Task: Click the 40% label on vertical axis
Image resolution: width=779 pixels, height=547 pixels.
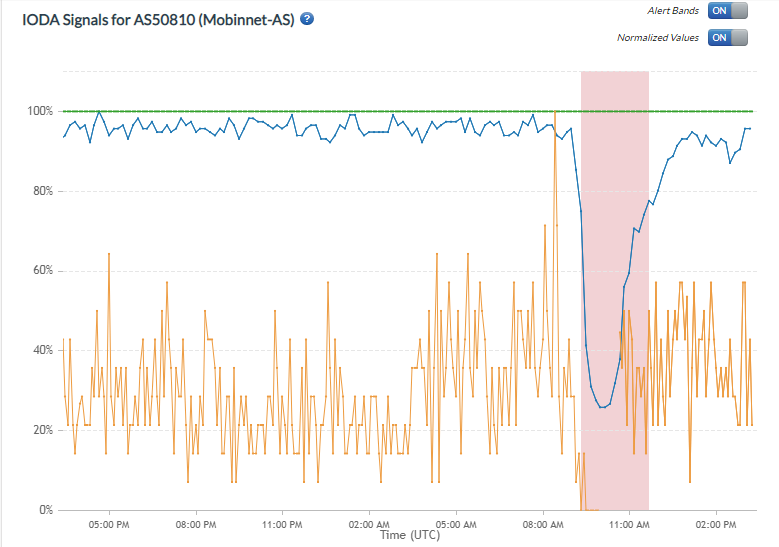Action: 41,350
